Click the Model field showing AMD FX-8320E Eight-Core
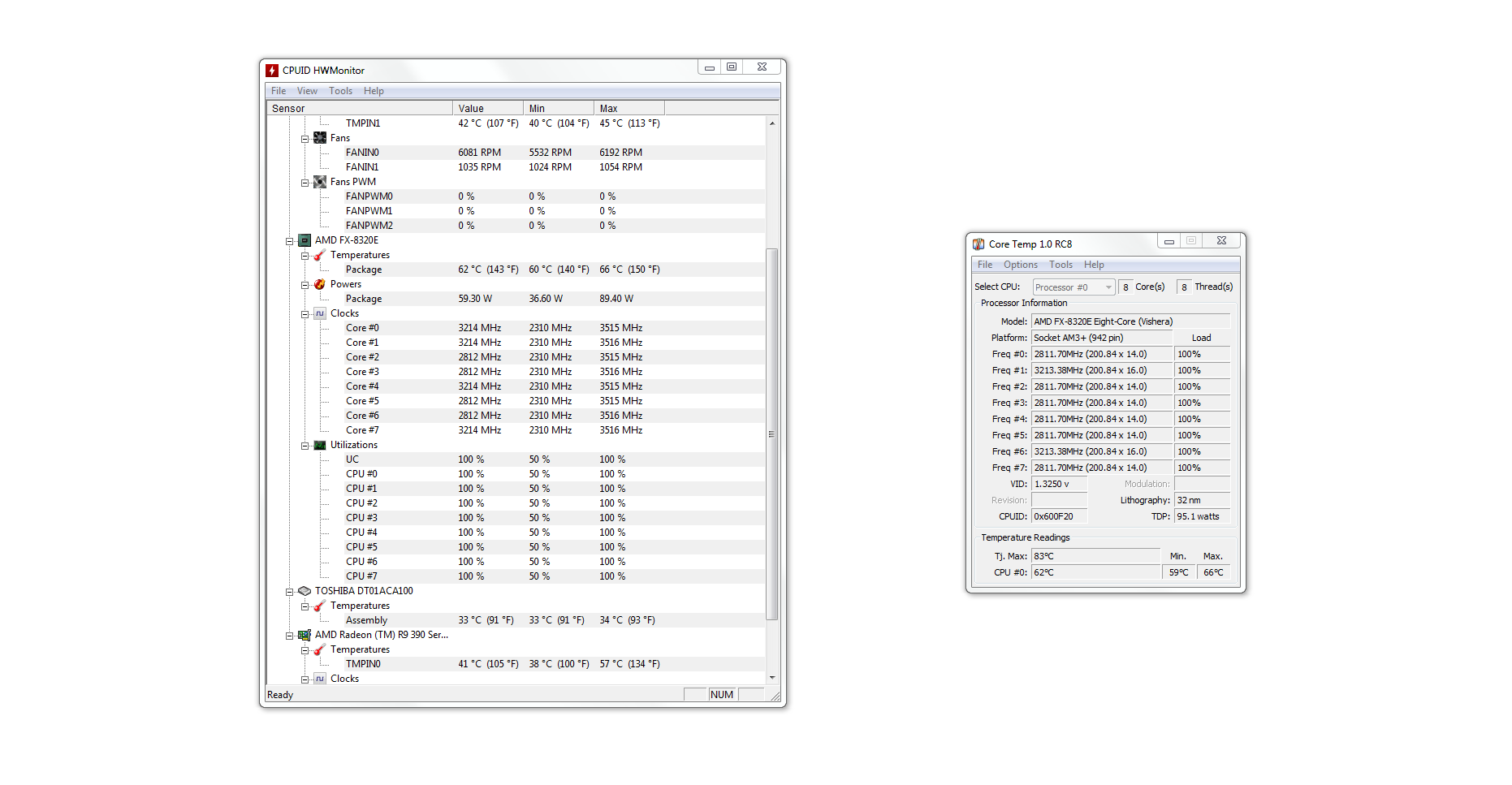Screen dimensions: 1512x785 tap(1131, 321)
